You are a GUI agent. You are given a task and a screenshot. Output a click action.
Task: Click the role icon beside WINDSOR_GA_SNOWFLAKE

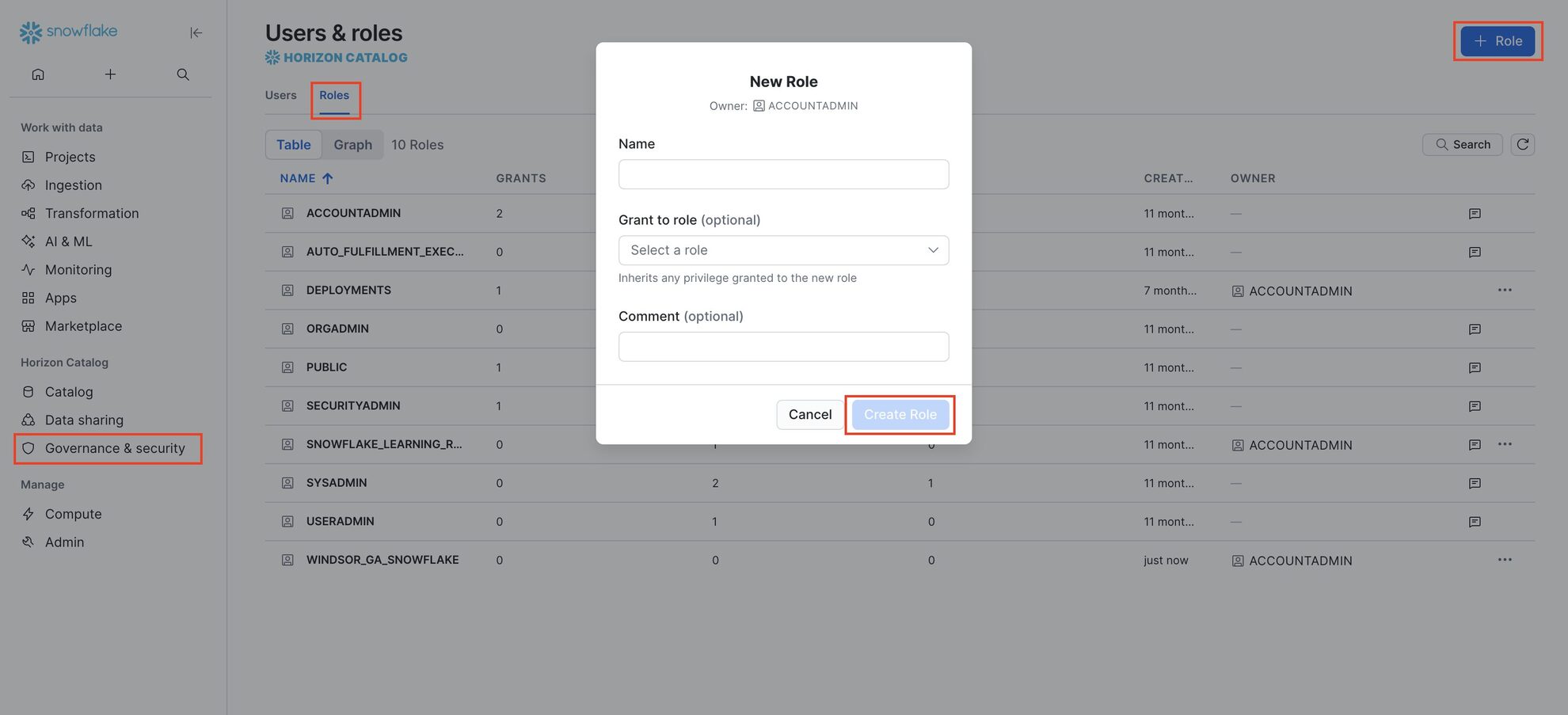point(287,560)
